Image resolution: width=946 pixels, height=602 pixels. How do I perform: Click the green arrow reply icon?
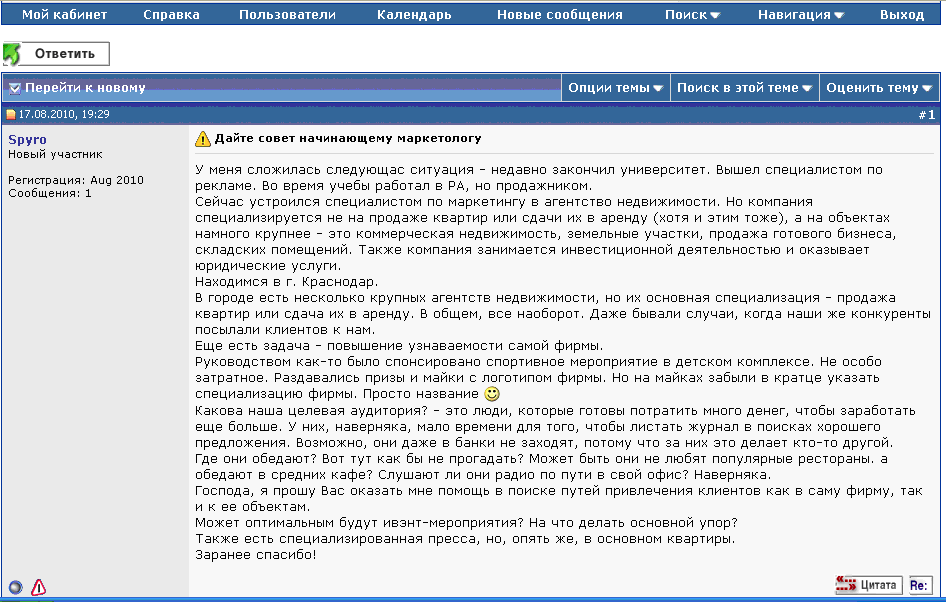pos(12,54)
